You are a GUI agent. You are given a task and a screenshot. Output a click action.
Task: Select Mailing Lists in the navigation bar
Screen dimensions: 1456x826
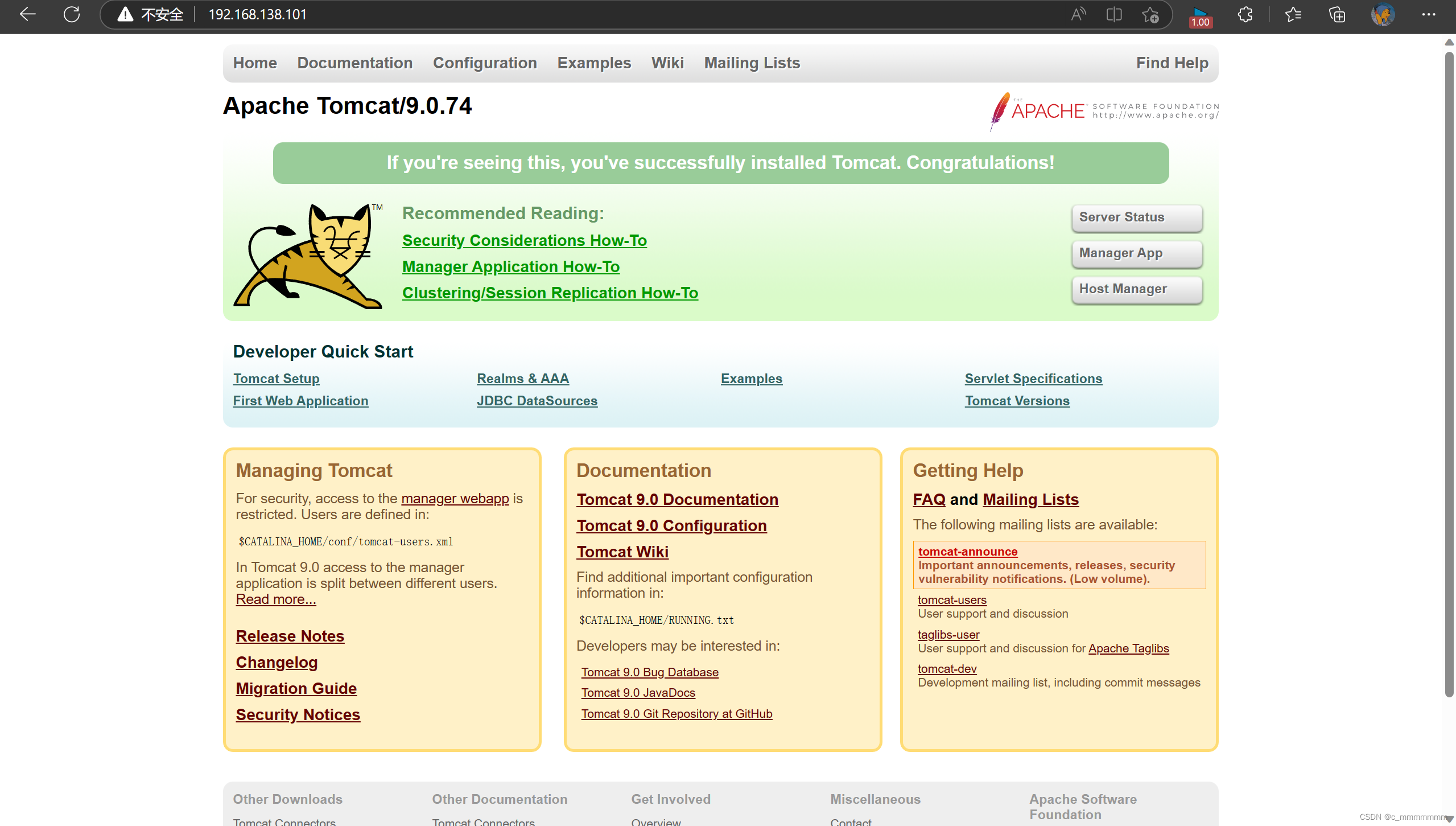[x=752, y=63]
